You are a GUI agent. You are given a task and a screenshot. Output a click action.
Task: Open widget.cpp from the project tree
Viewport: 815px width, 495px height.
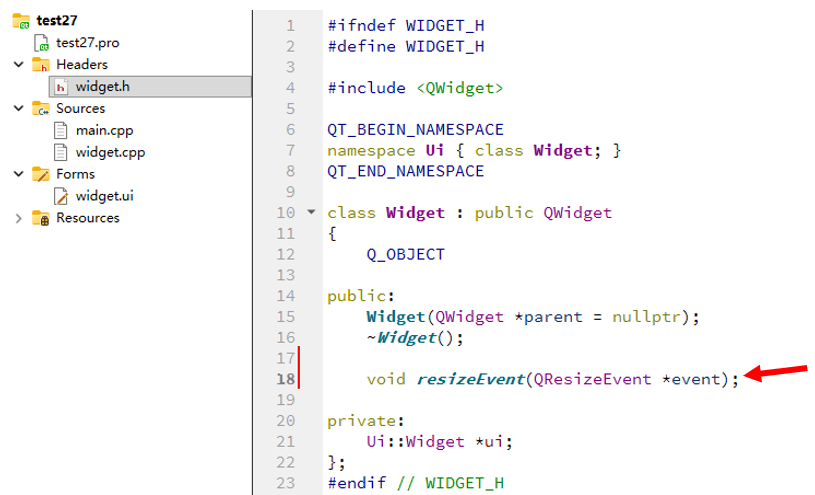[x=110, y=152]
